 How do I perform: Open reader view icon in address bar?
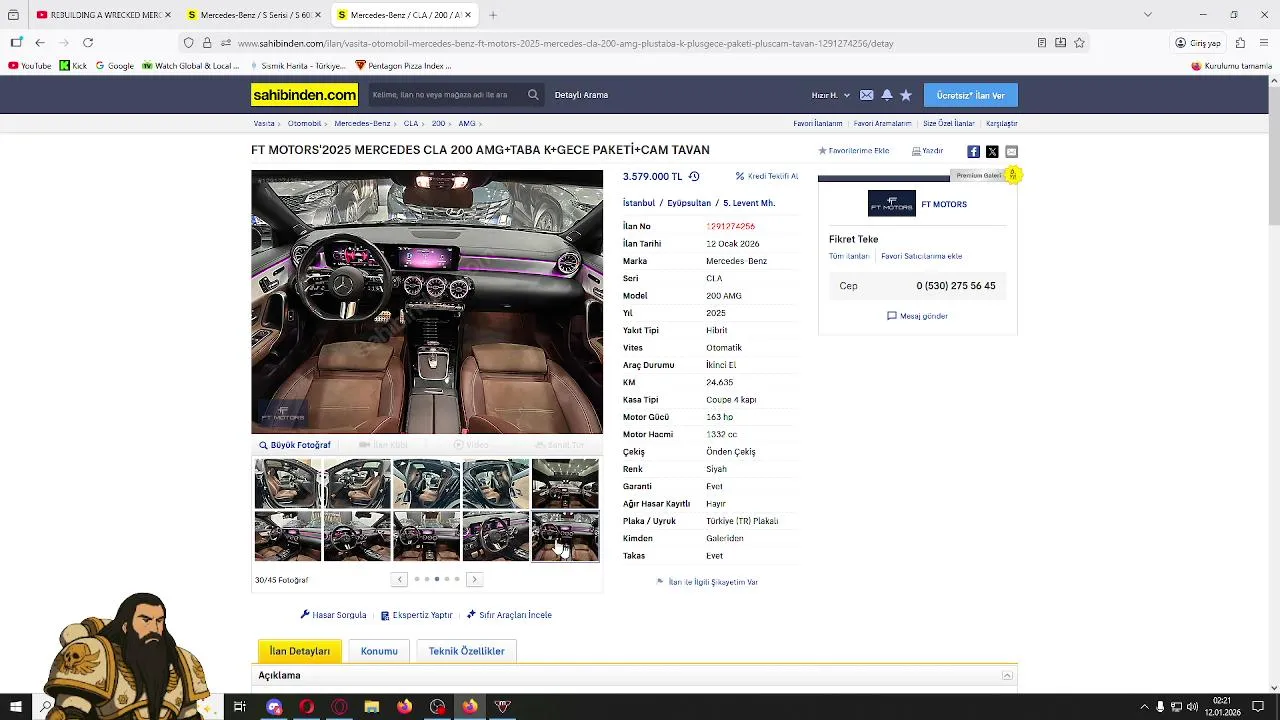point(1042,43)
